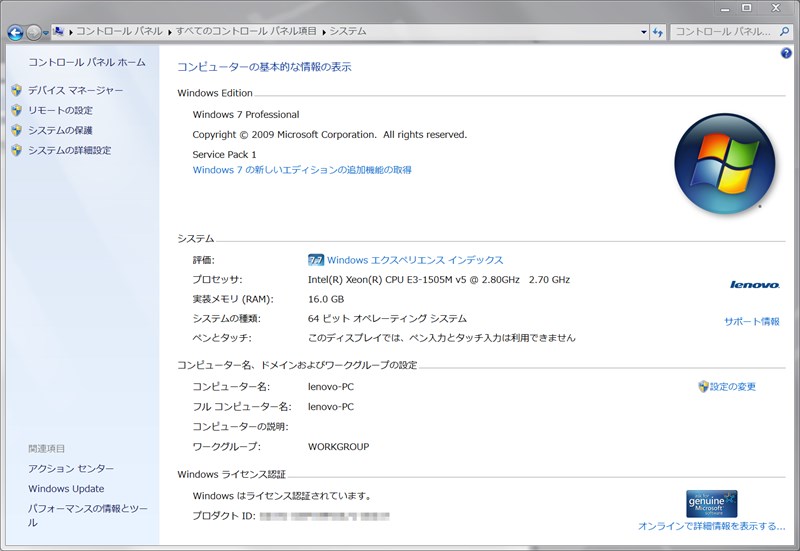This screenshot has height=551, width=800.
Task: Select すべてのコントロール パネル項目 breadcrumb
Action: [246, 32]
